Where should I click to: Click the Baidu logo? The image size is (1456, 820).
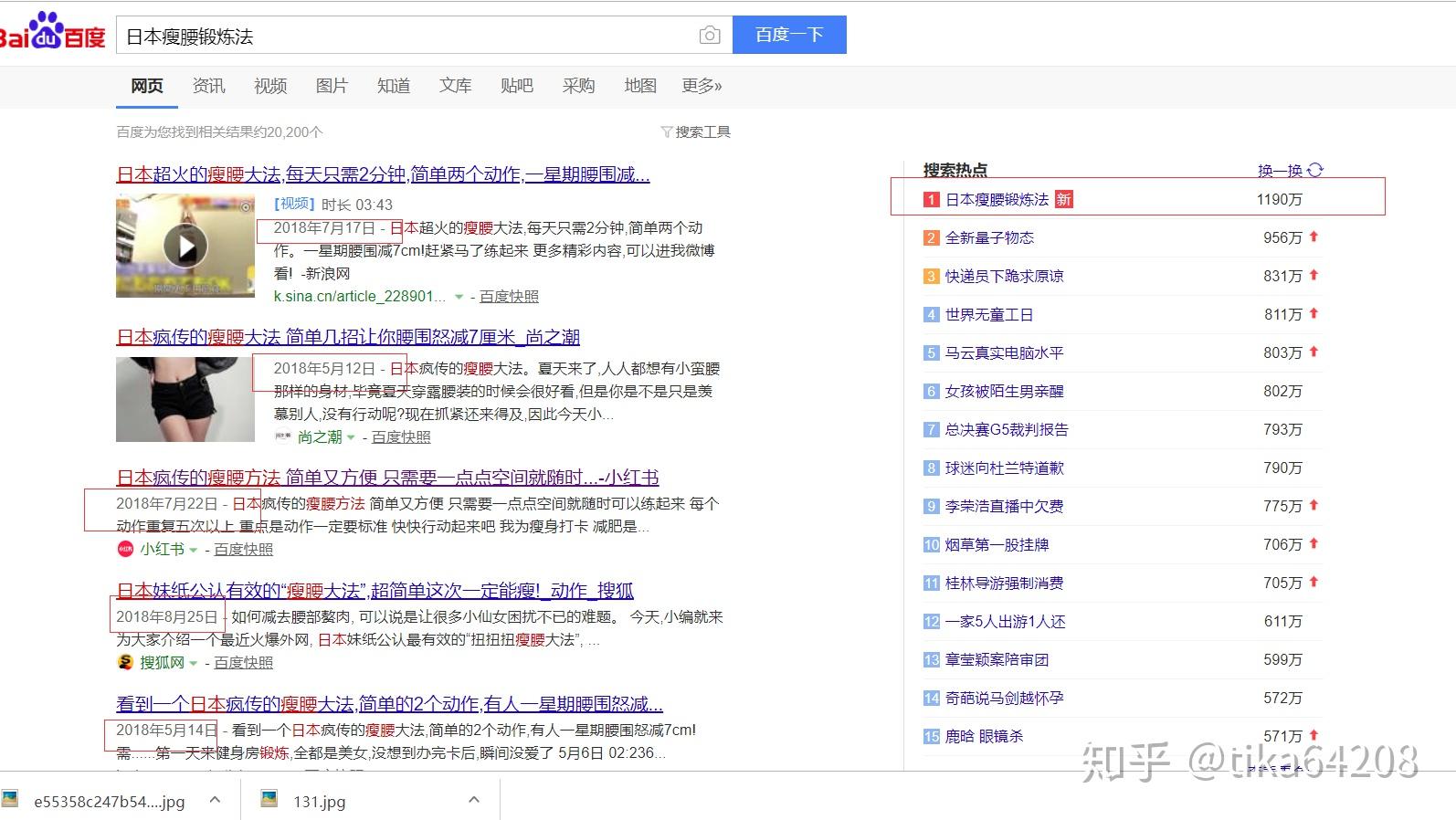click(x=52, y=32)
